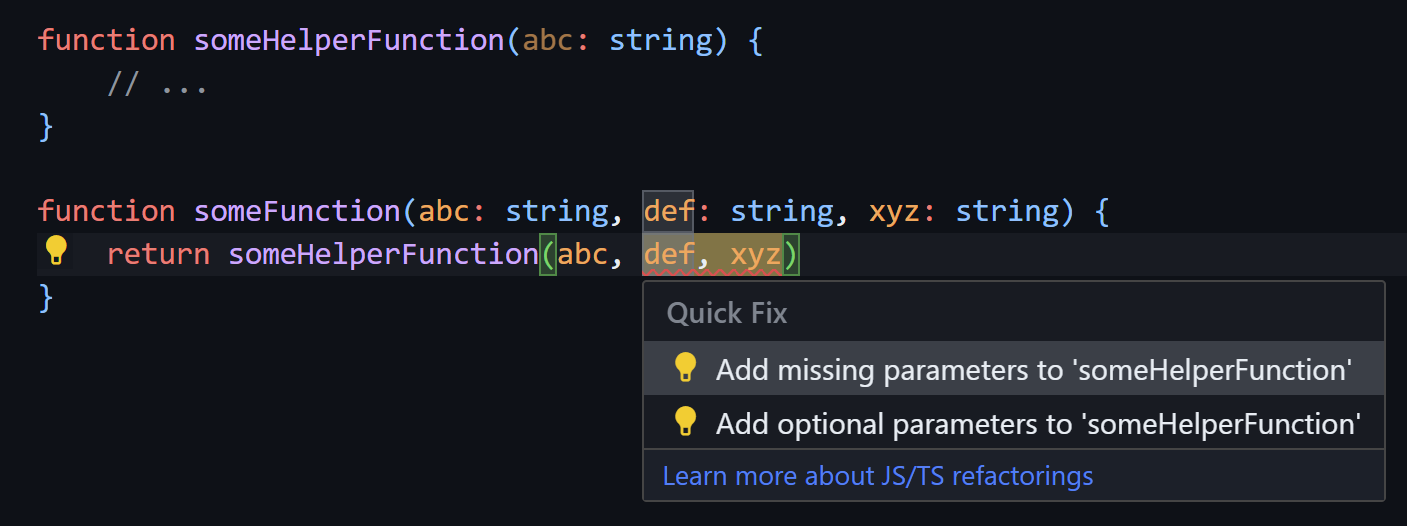The height and width of the screenshot is (526, 1407).
Task: Select "Add missing parameters to 'someHelperFunction'"
Action: 1033,370
